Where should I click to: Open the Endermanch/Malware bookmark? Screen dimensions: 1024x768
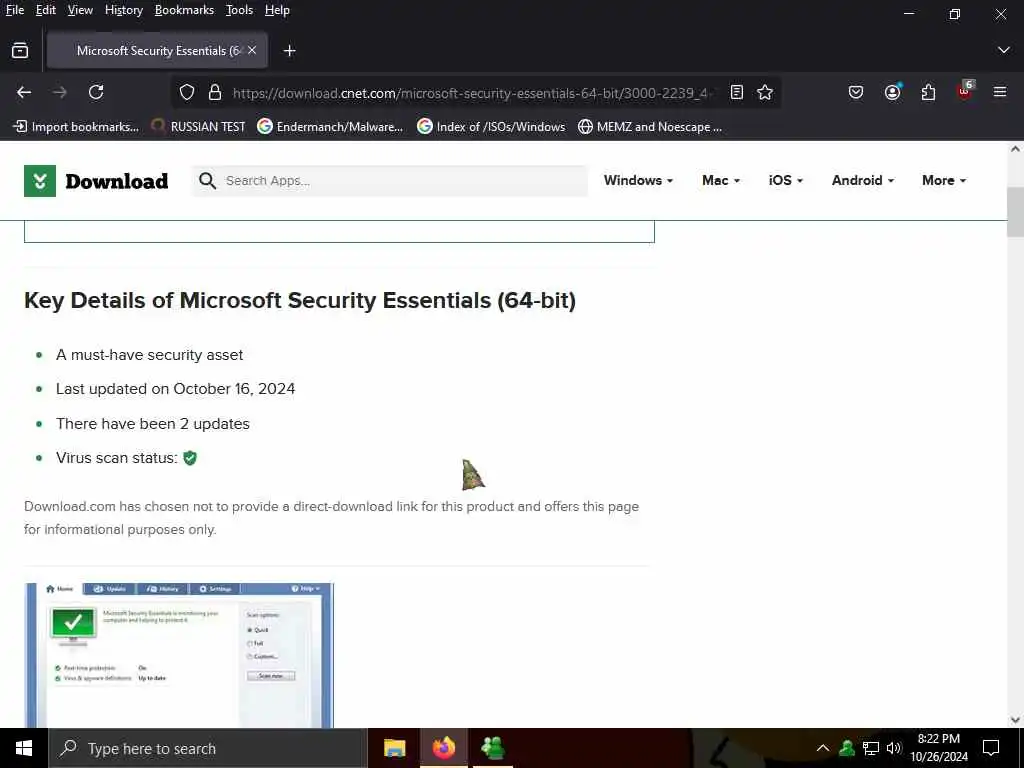[x=330, y=127]
